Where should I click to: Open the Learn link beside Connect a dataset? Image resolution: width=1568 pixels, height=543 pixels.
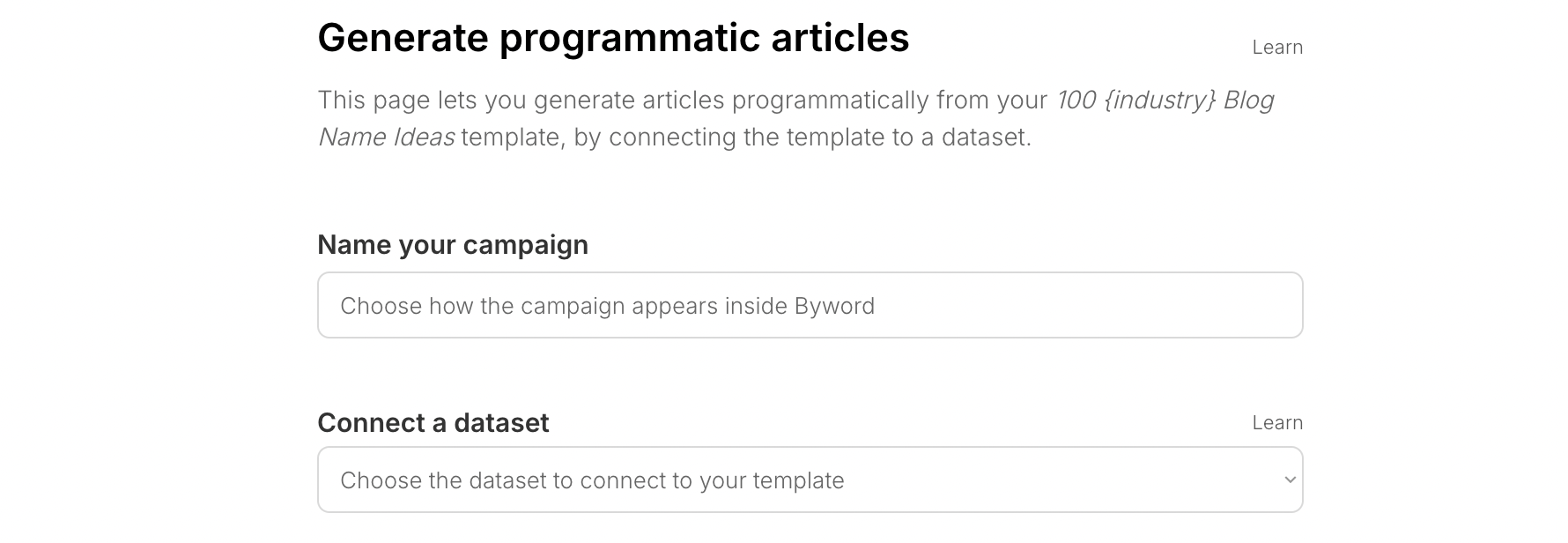click(1277, 423)
